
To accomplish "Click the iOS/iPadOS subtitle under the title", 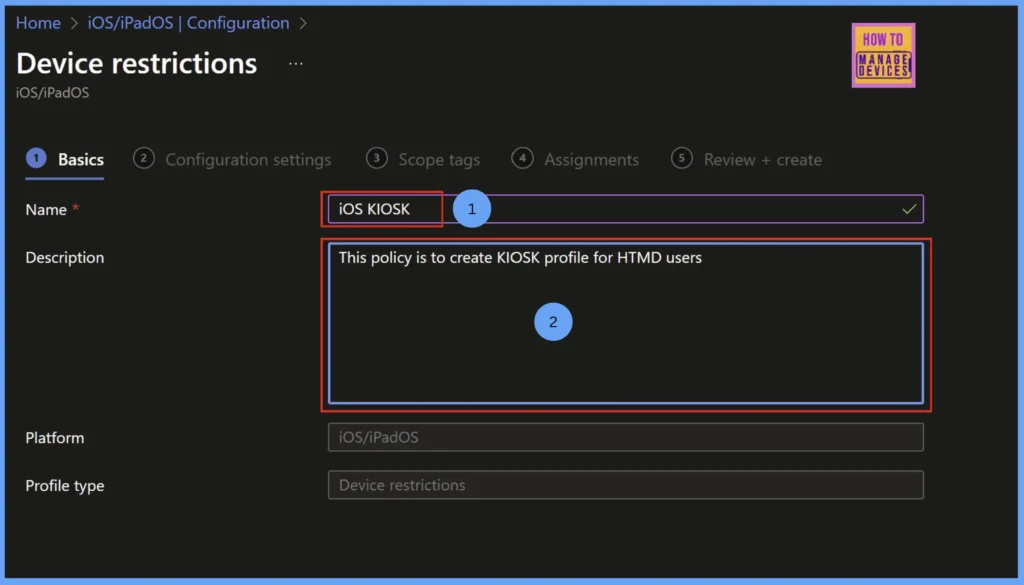I will (x=52, y=93).
